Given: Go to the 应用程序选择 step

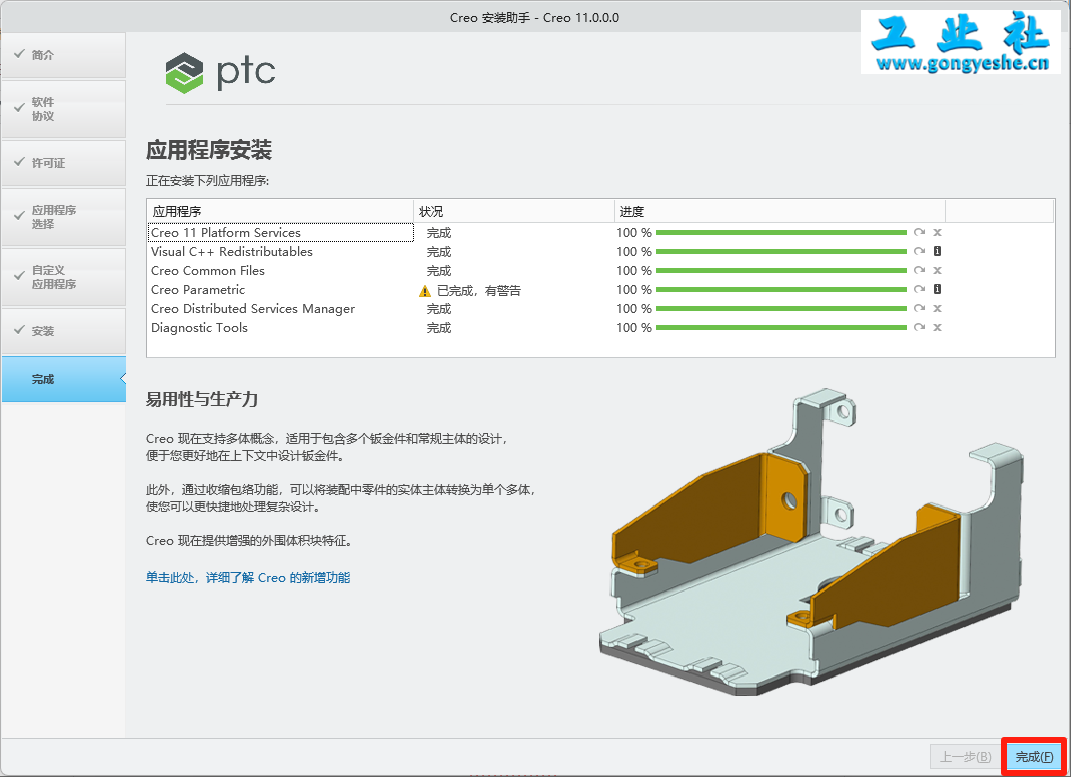Looking at the screenshot, I should click(x=64, y=217).
